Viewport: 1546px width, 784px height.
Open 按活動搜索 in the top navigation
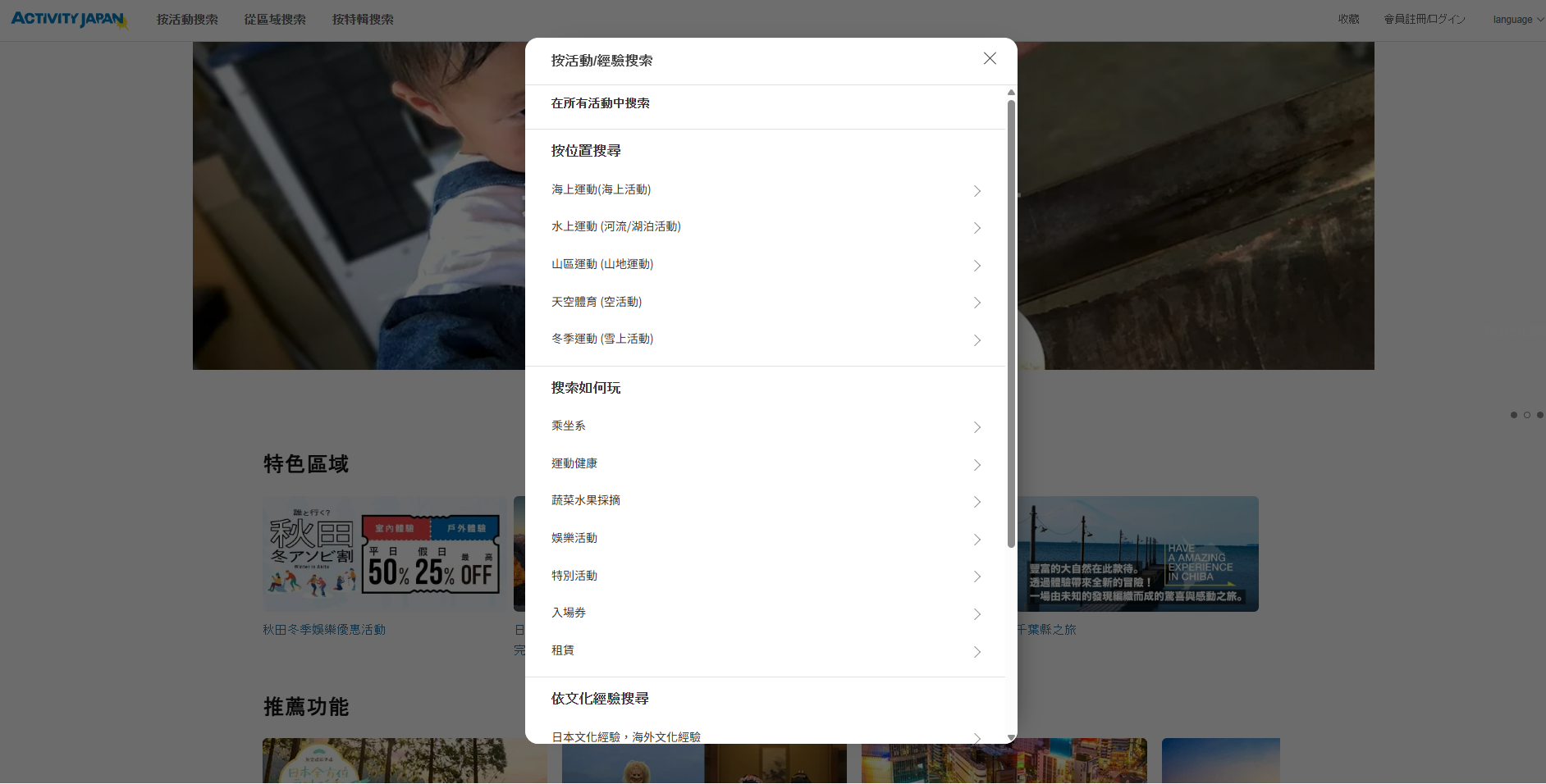point(187,20)
